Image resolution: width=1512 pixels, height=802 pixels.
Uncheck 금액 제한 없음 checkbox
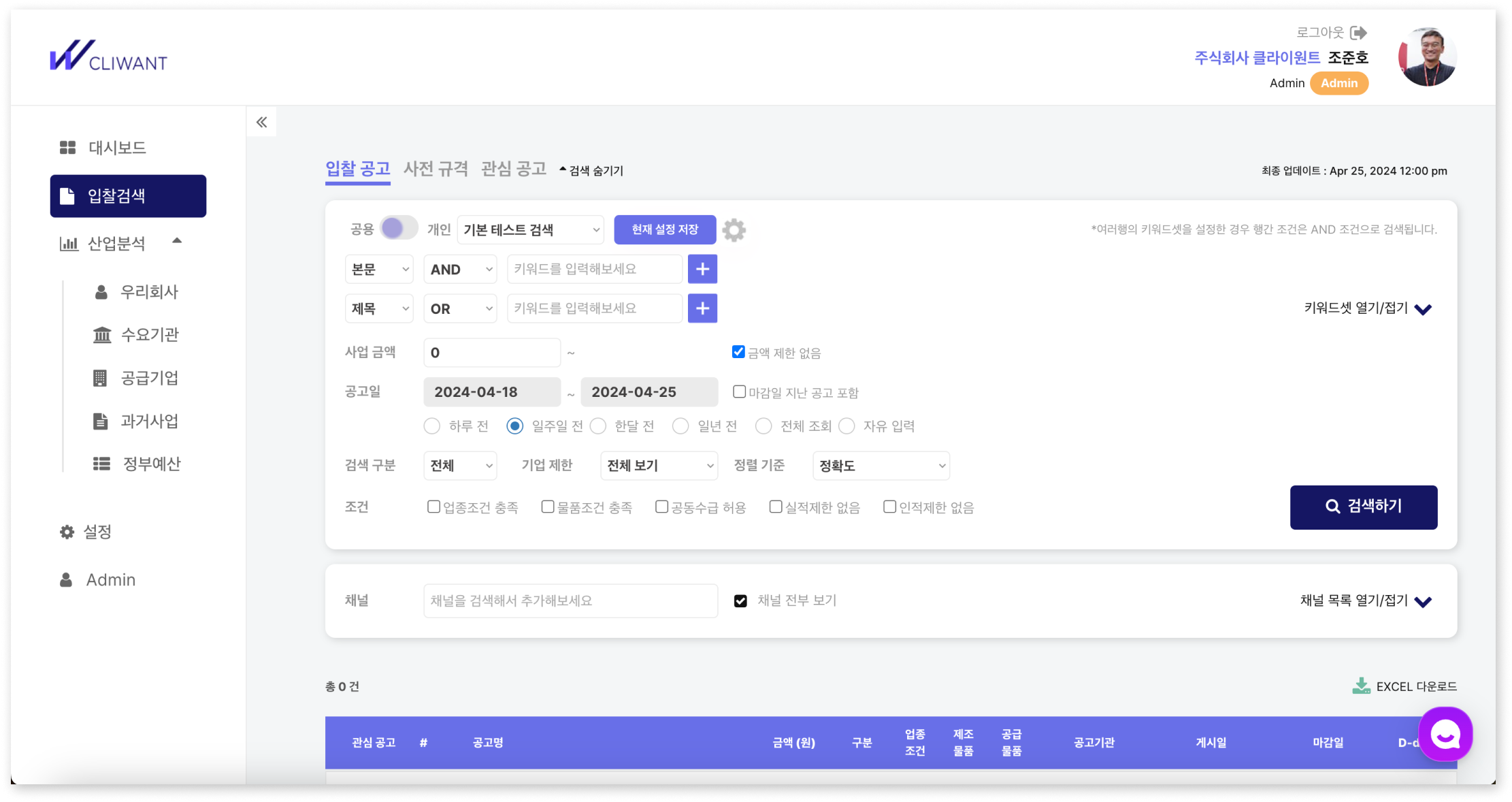pyautogui.click(x=738, y=352)
